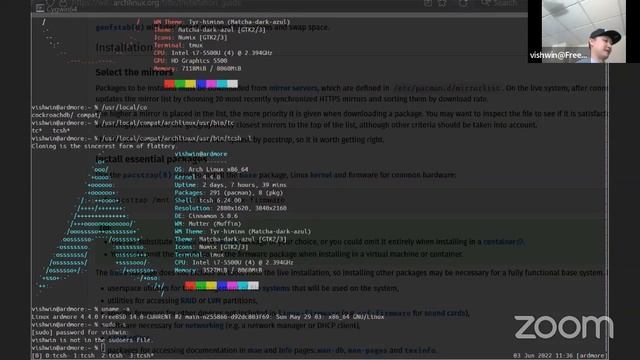640x360 pixels.
Task: Click the browser reload icon in the background window
Action: point(463,4)
